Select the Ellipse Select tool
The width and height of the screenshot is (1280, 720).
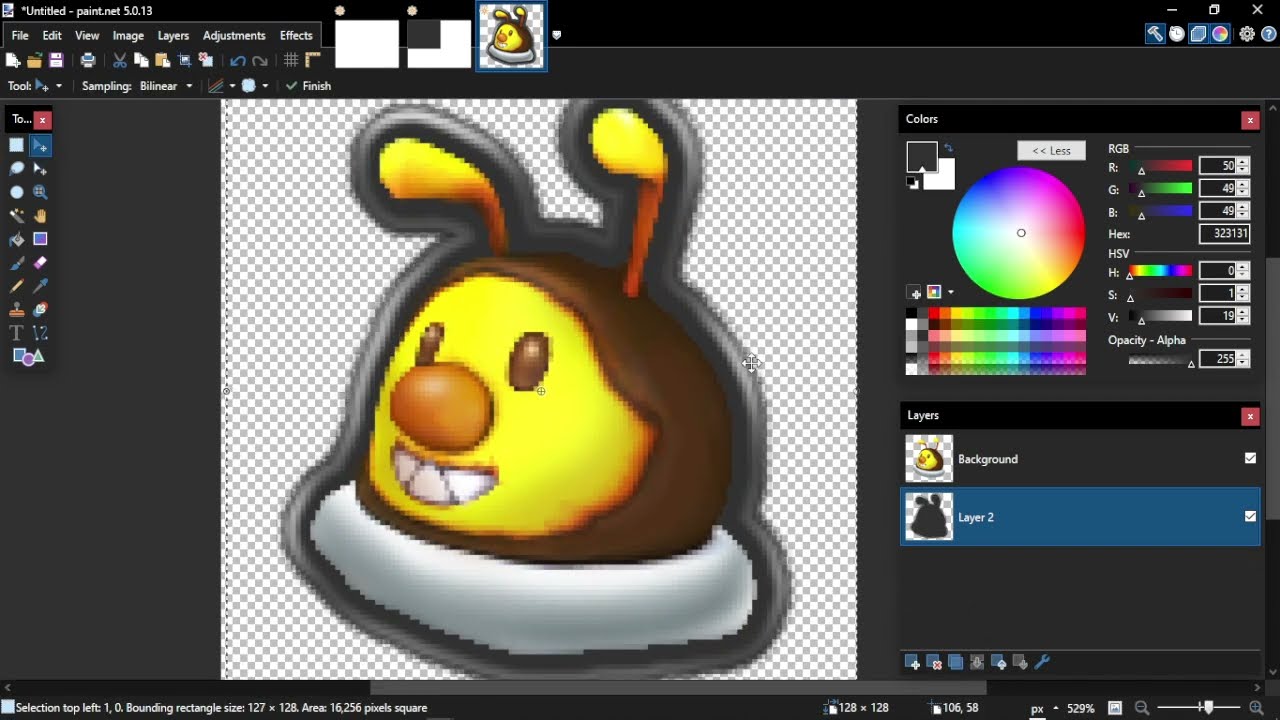(x=17, y=192)
